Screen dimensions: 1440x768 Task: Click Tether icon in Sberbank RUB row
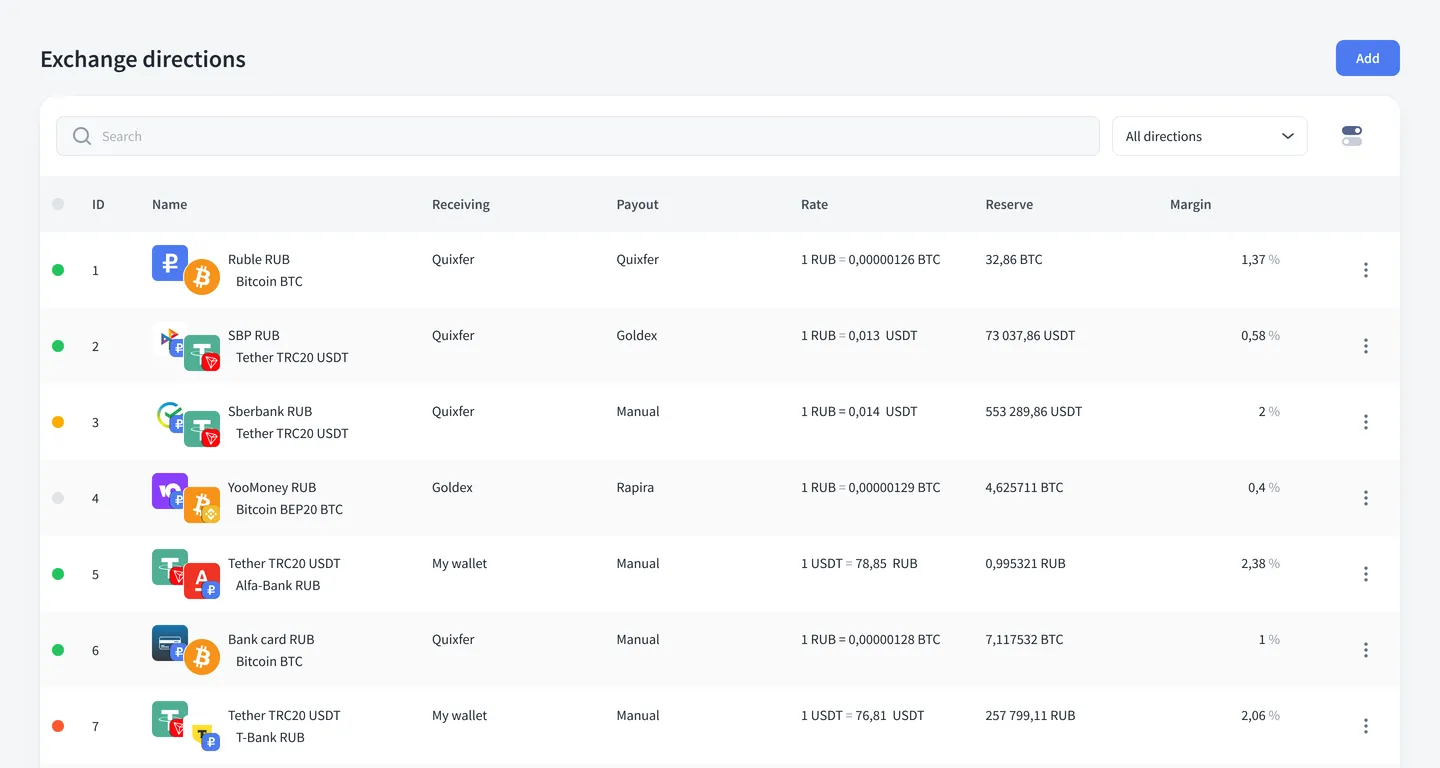pos(202,429)
